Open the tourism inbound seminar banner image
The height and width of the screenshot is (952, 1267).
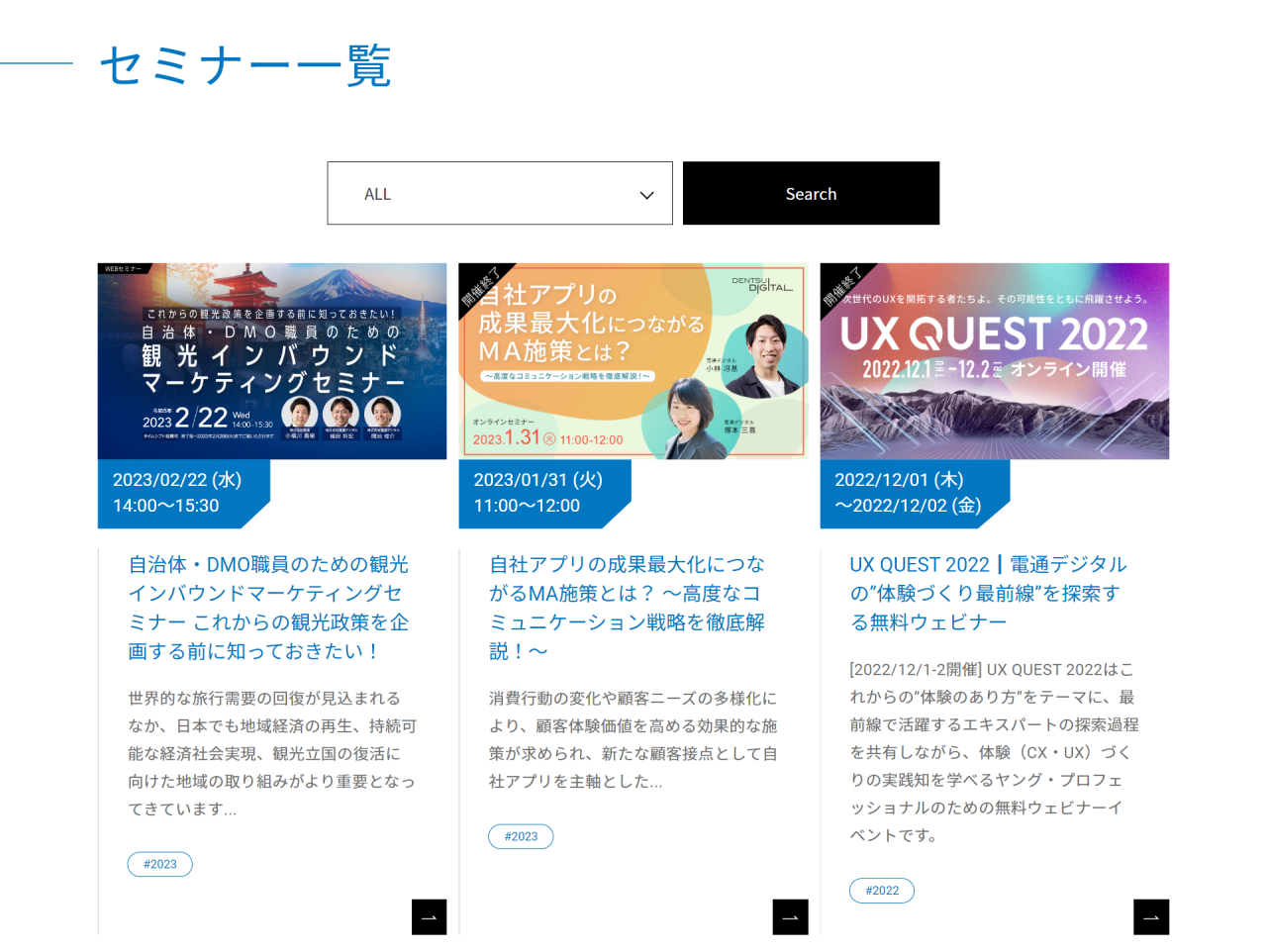coord(272,361)
